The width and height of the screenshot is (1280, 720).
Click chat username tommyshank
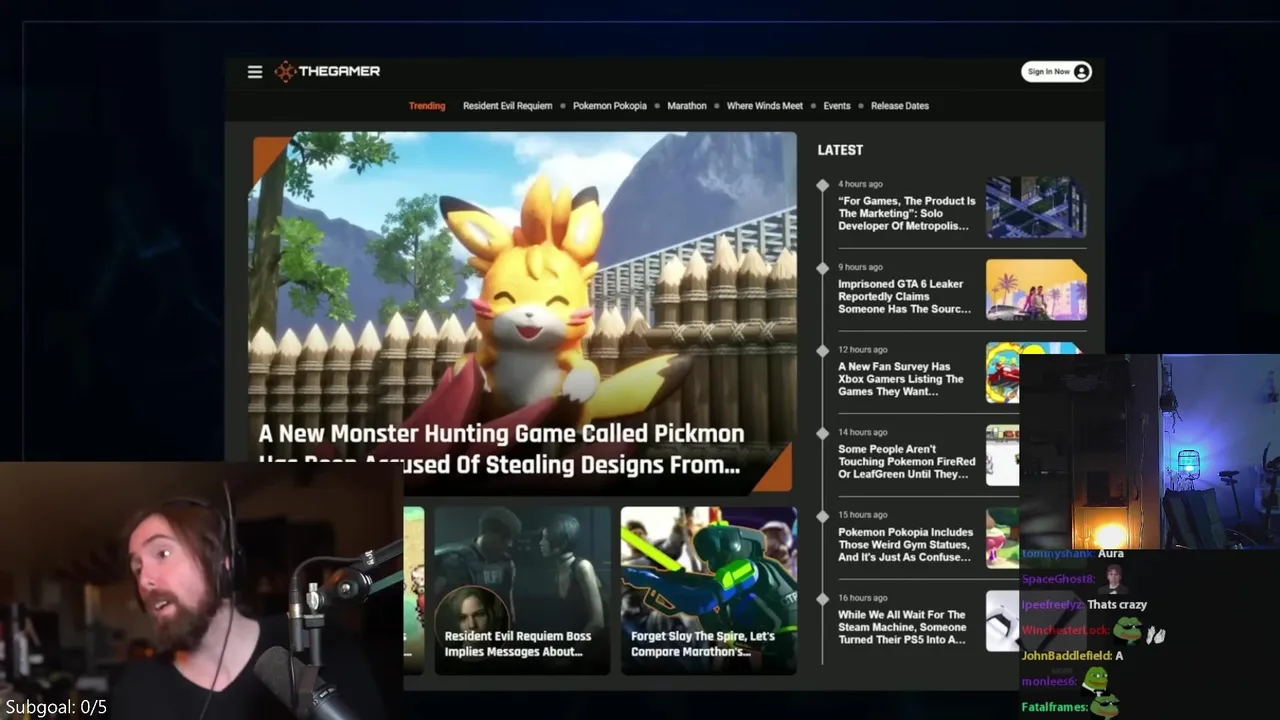point(1057,554)
